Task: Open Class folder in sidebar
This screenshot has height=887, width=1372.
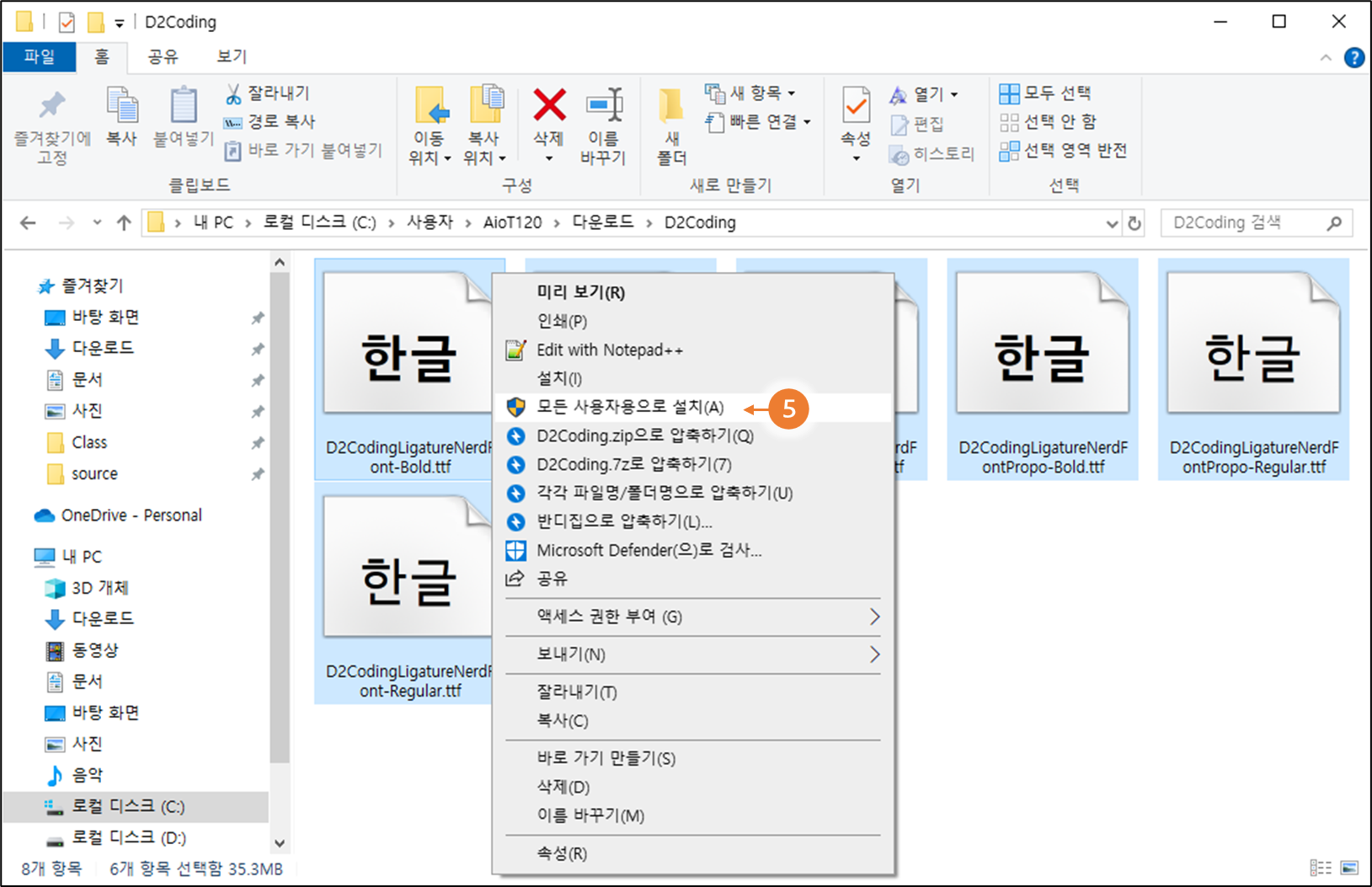Action: (77, 442)
